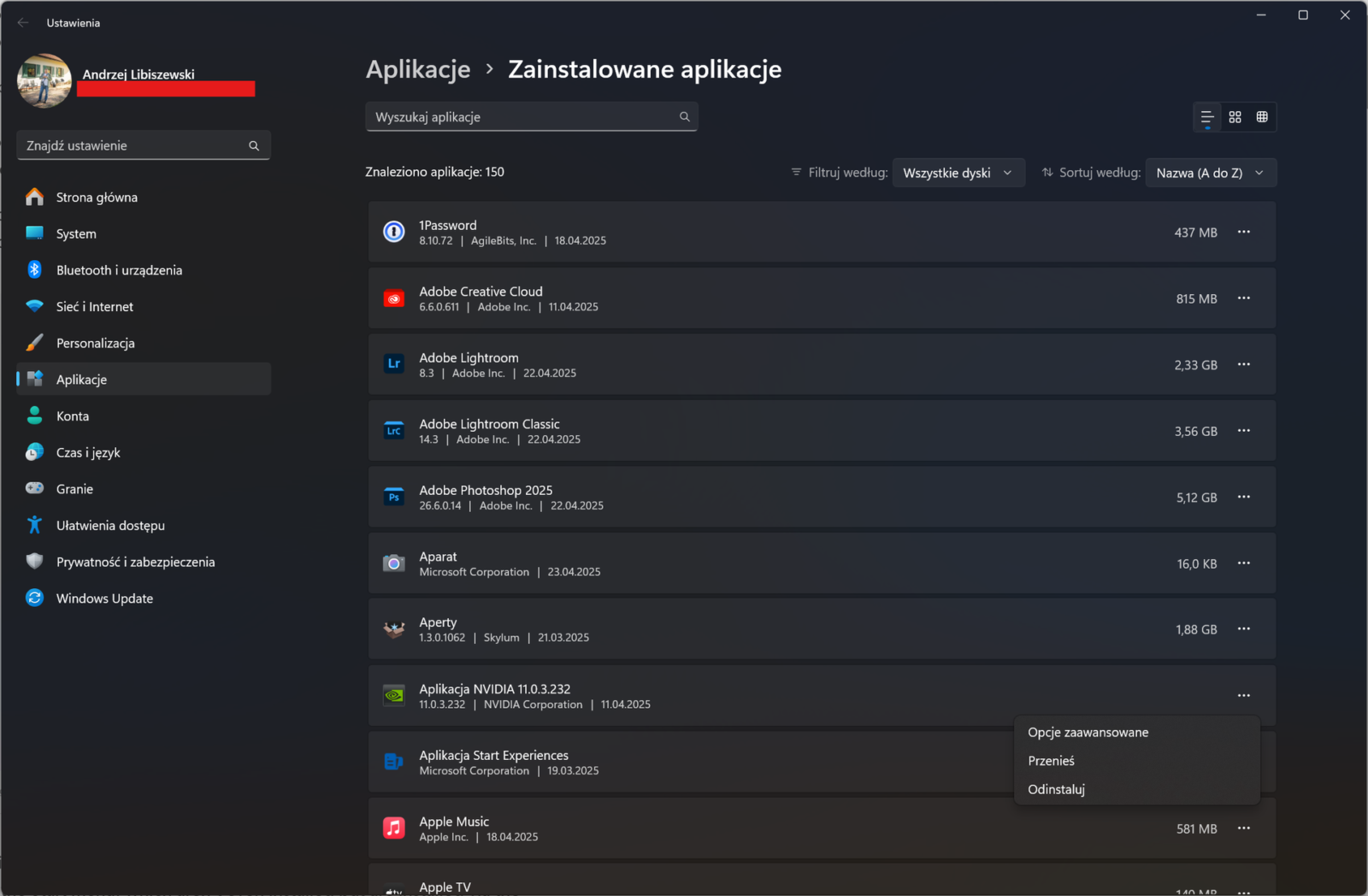
Task: Open the Andrzej Libiszewski profile picture
Action: click(44, 81)
